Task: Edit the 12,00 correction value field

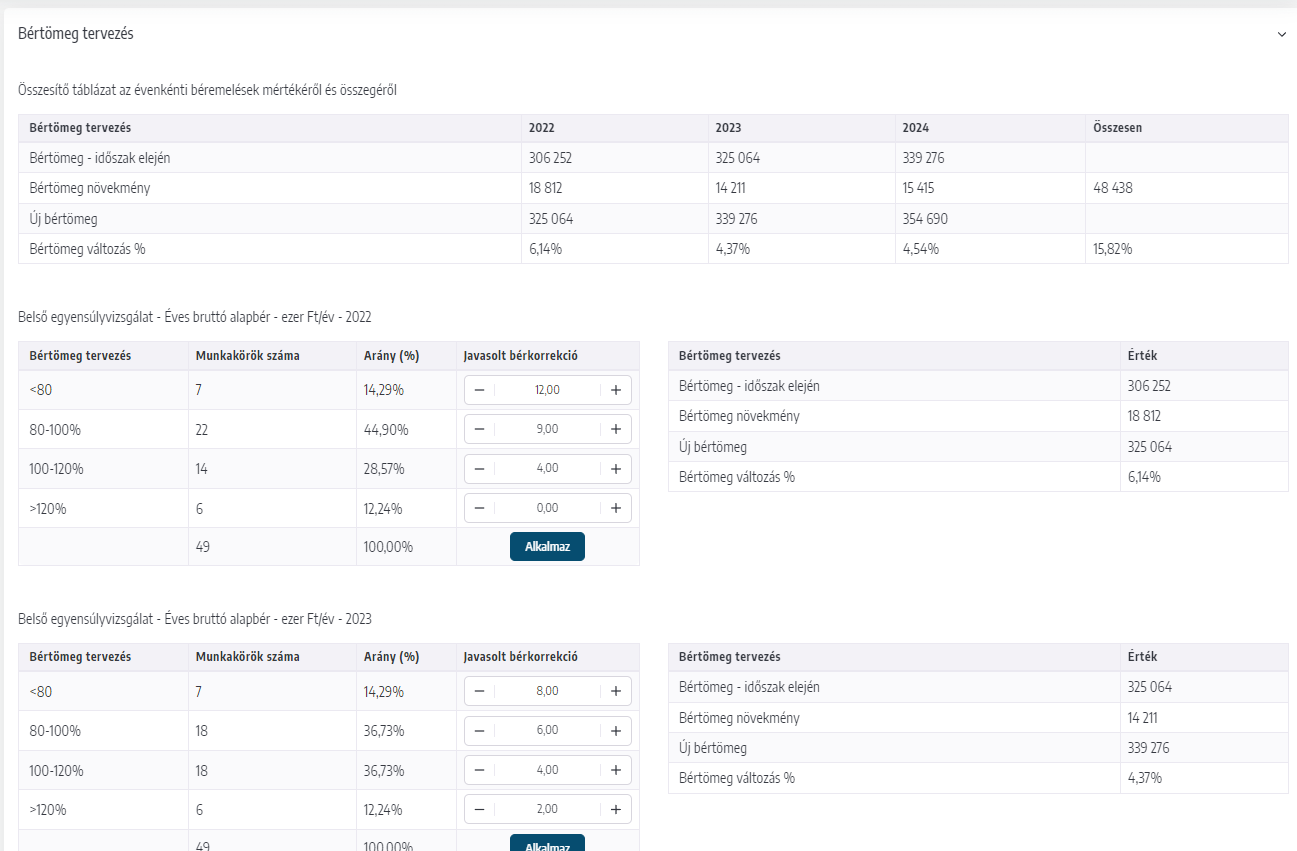Action: [x=547, y=390]
